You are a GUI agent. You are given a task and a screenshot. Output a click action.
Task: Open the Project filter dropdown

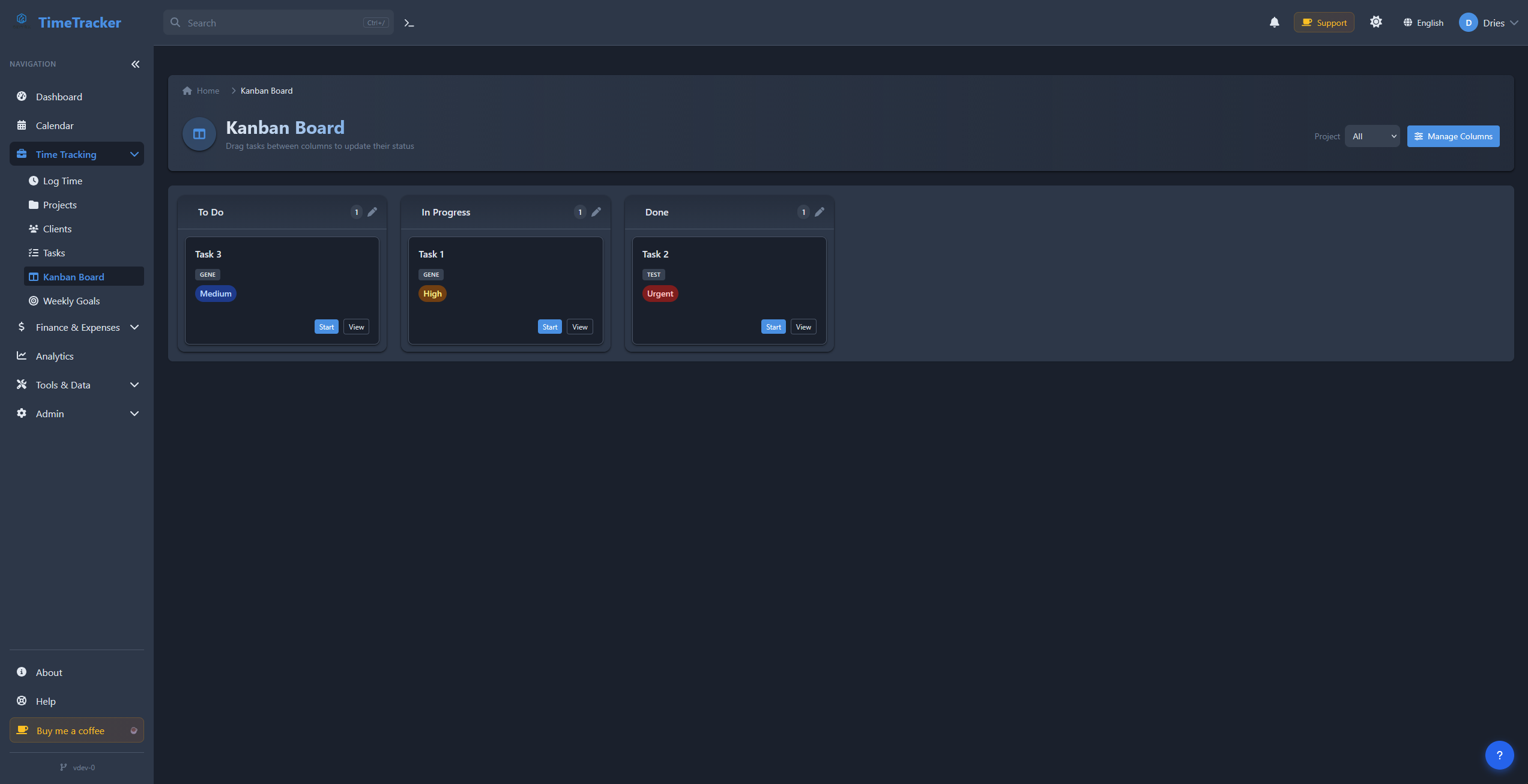coord(1372,136)
